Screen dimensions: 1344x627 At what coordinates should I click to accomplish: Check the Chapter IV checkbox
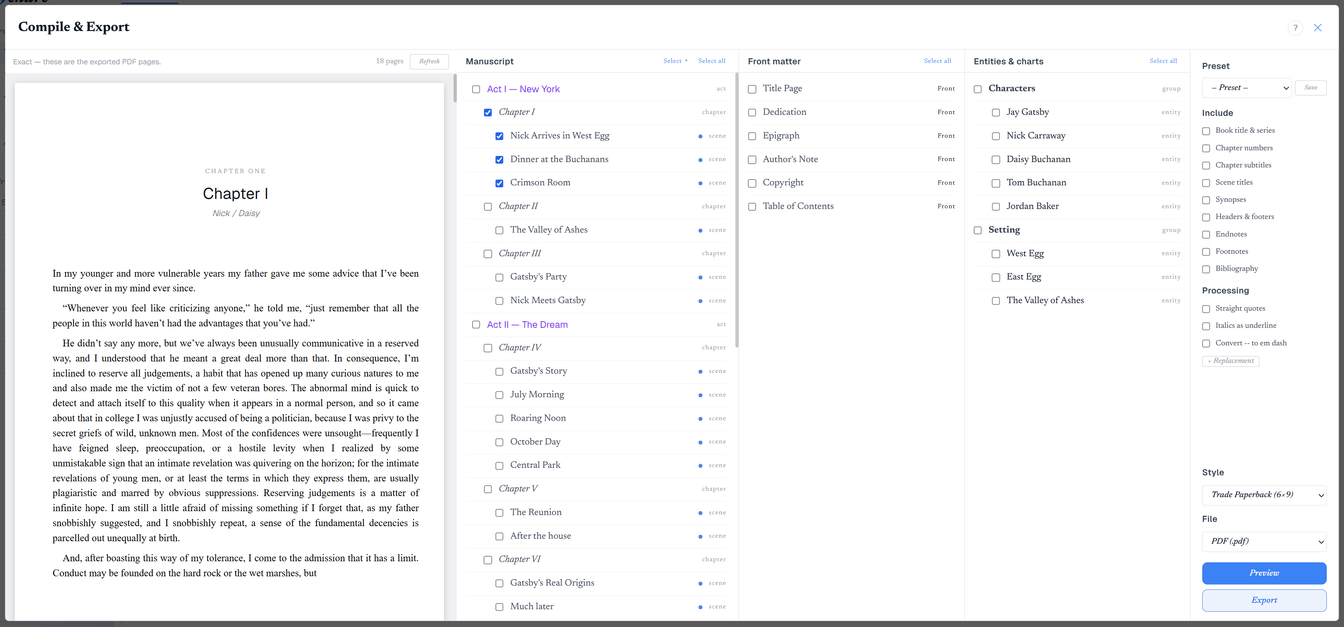point(488,348)
